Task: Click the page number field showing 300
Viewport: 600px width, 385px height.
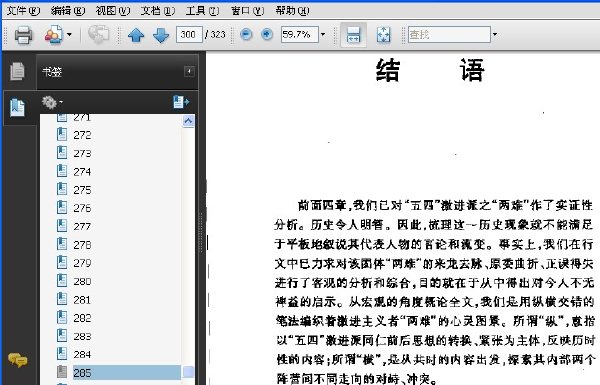Action: [x=189, y=34]
